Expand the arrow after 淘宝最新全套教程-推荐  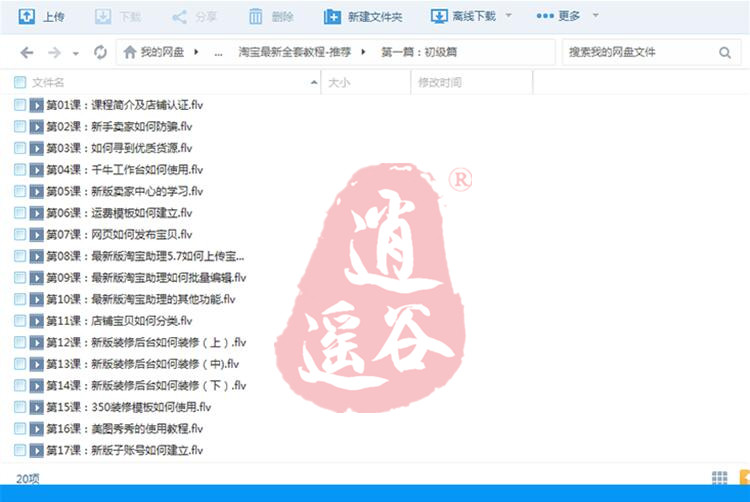(363, 52)
